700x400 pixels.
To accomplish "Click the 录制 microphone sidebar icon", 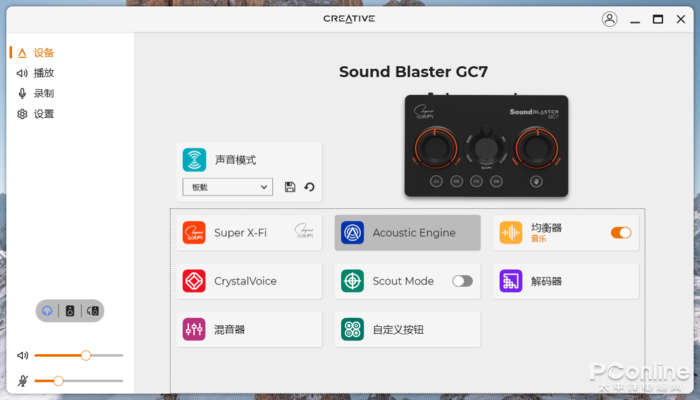I will [x=22, y=93].
